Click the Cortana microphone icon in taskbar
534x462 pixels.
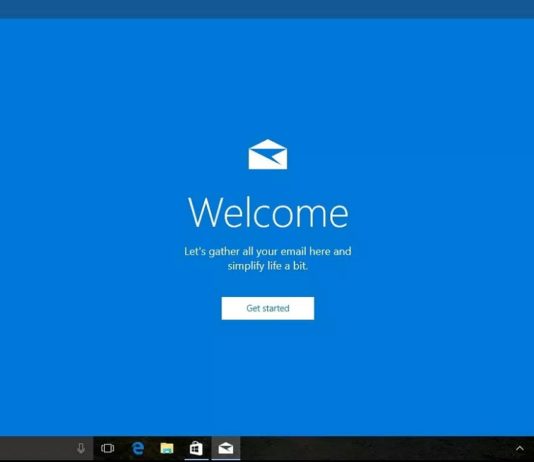(81, 448)
